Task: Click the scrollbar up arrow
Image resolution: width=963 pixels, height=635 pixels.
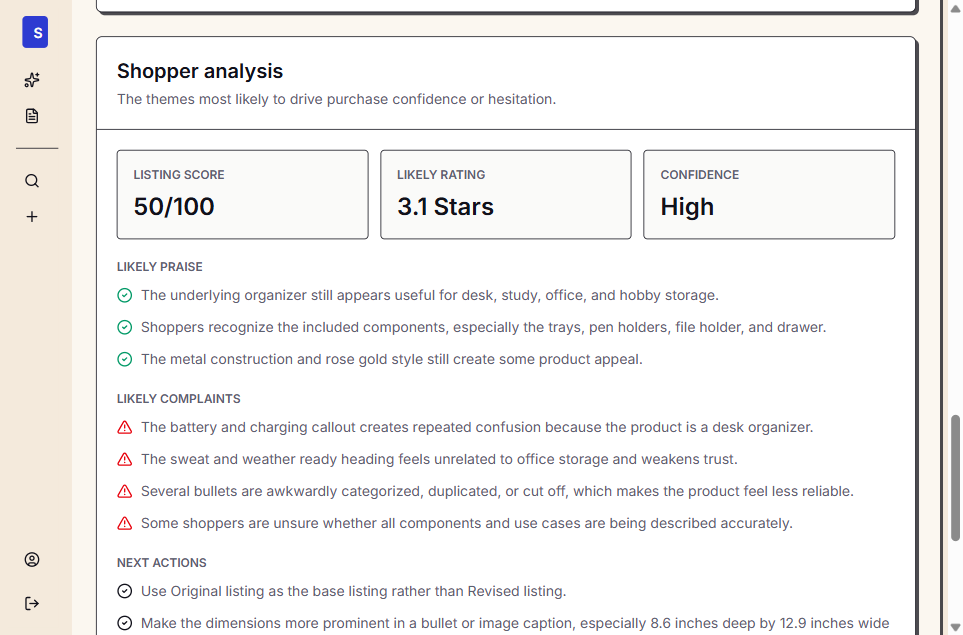Action: point(955,8)
